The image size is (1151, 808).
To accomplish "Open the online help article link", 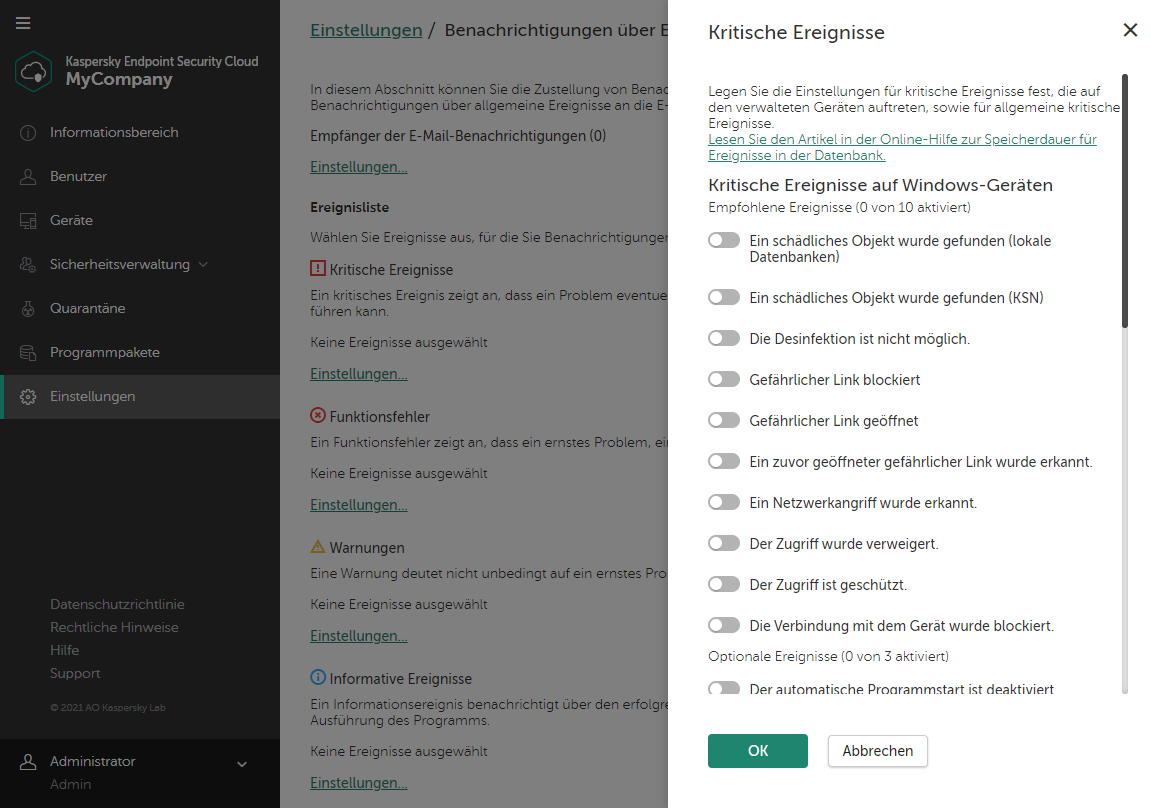I will point(901,147).
